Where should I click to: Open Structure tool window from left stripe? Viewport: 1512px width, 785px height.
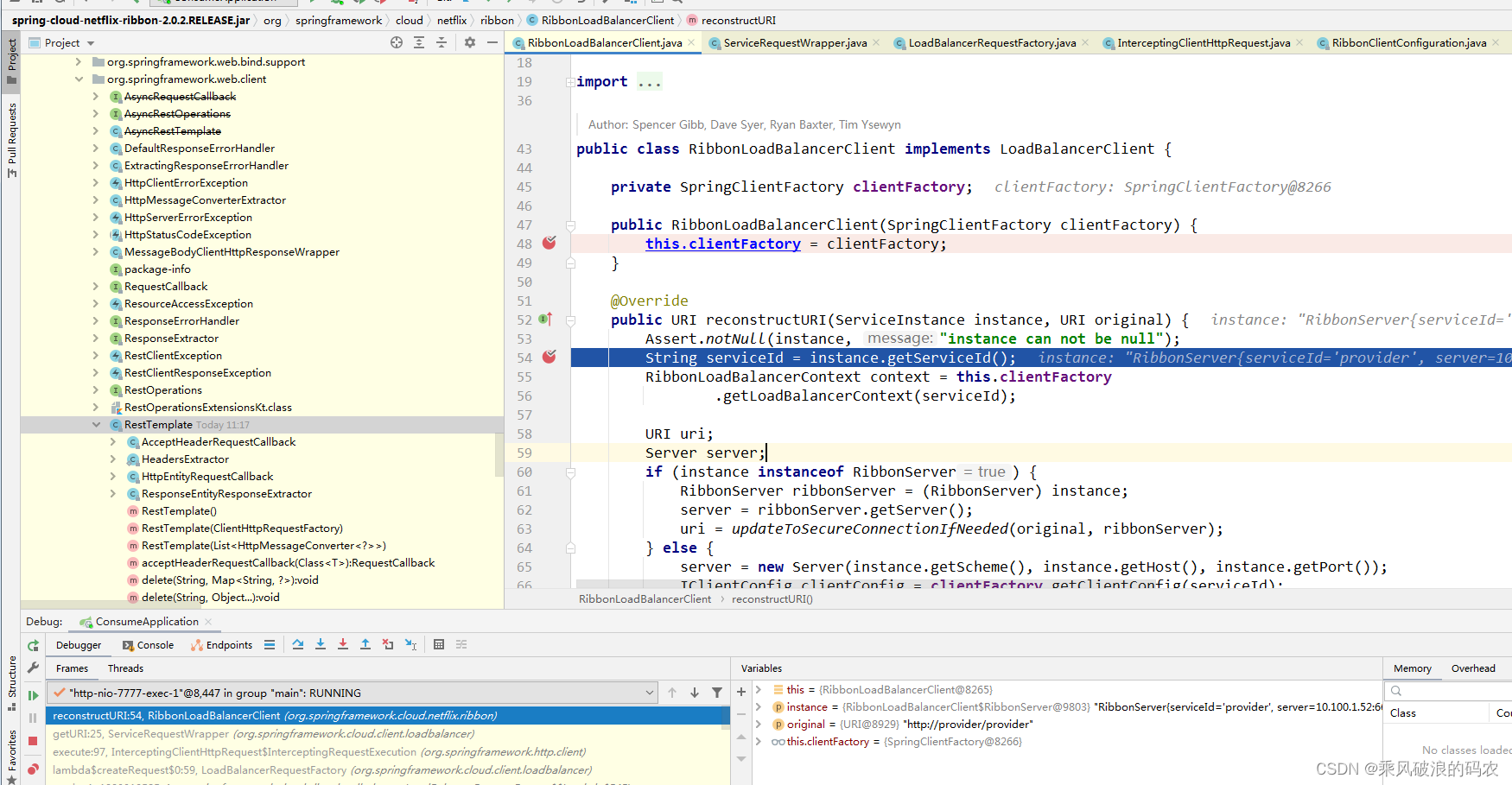click(x=12, y=682)
